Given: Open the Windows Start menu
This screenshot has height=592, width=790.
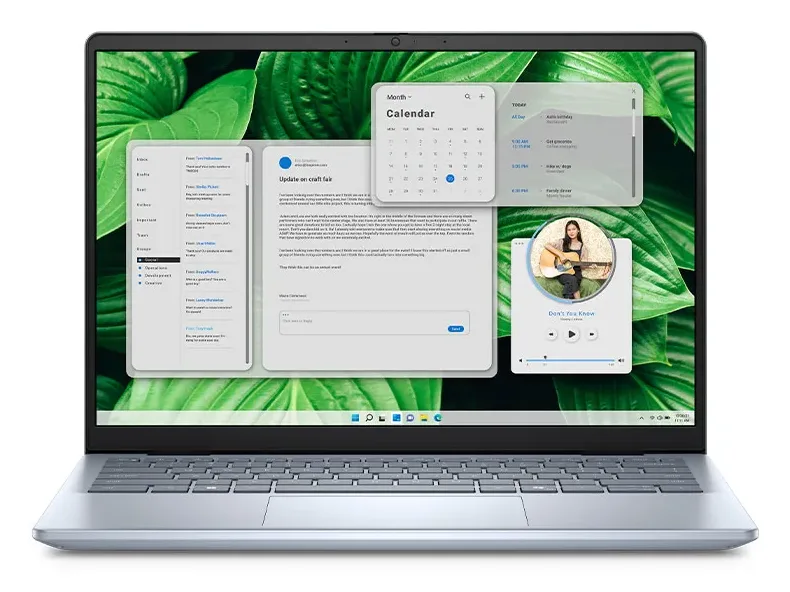Looking at the screenshot, I should coord(355,418).
